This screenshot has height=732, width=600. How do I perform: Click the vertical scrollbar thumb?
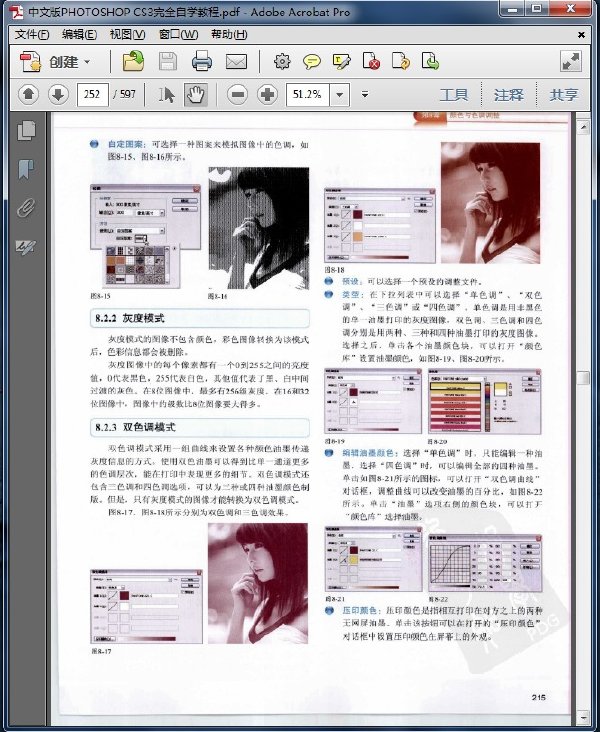click(583, 377)
